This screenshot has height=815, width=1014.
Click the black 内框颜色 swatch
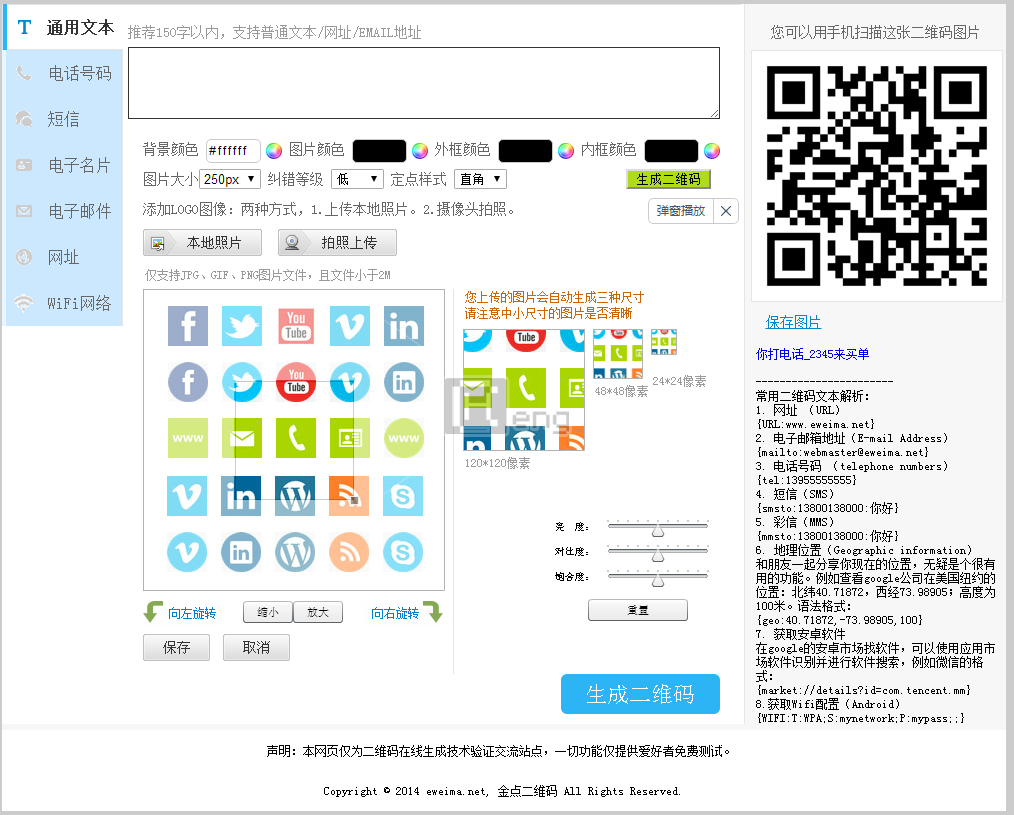671,151
